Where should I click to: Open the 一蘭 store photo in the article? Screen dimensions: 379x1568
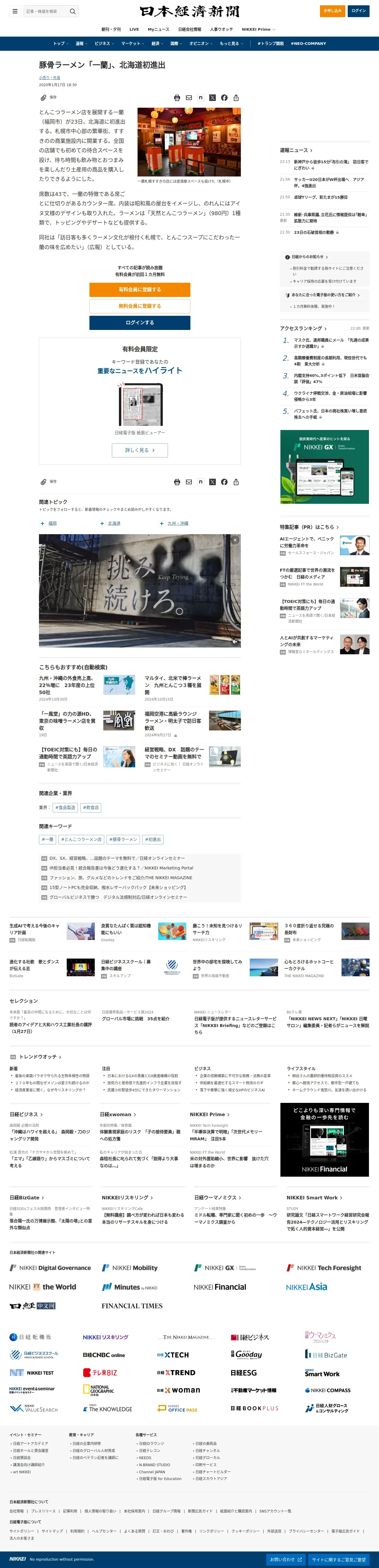(x=189, y=142)
